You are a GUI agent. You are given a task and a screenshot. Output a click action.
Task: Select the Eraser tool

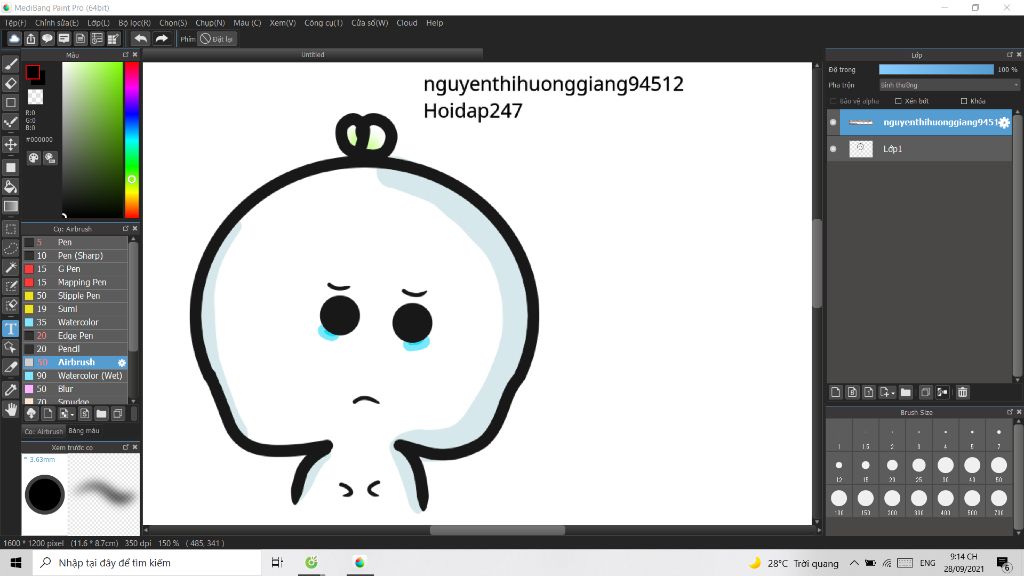[x=11, y=83]
